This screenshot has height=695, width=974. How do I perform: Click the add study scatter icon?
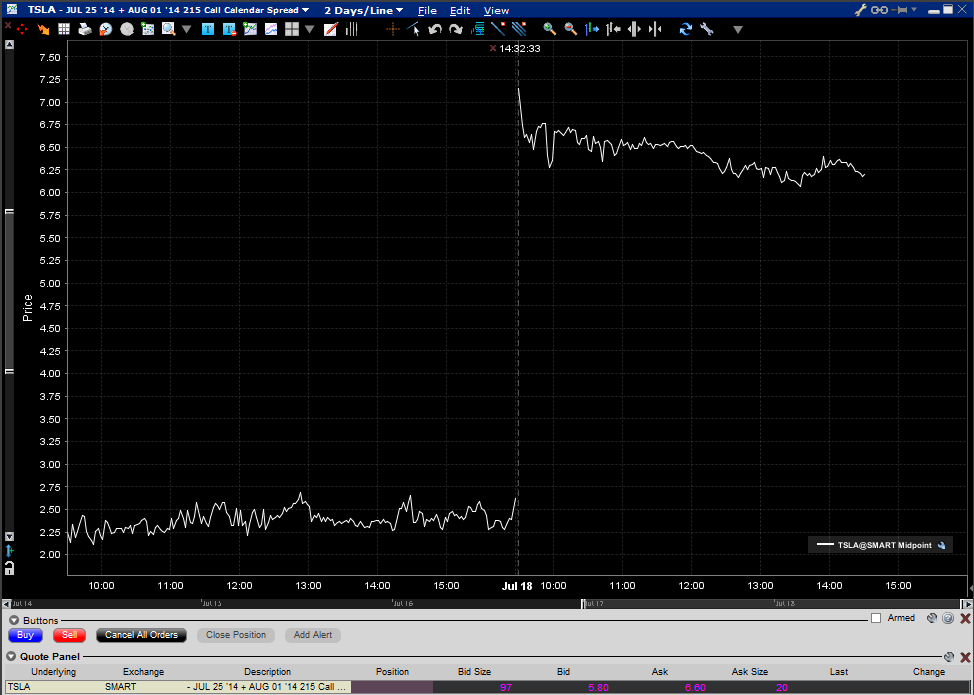coord(148,29)
